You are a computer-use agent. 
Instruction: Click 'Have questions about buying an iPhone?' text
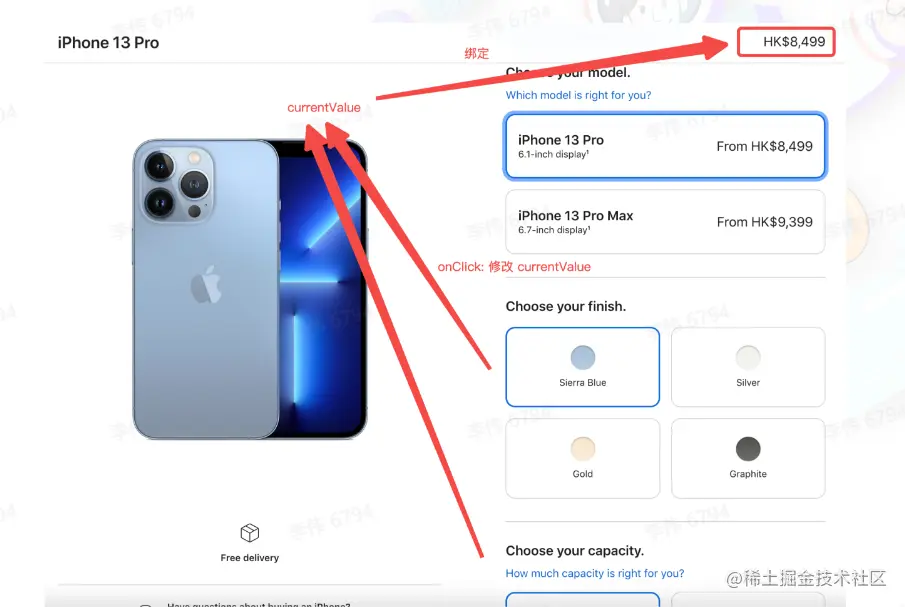[x=259, y=604]
